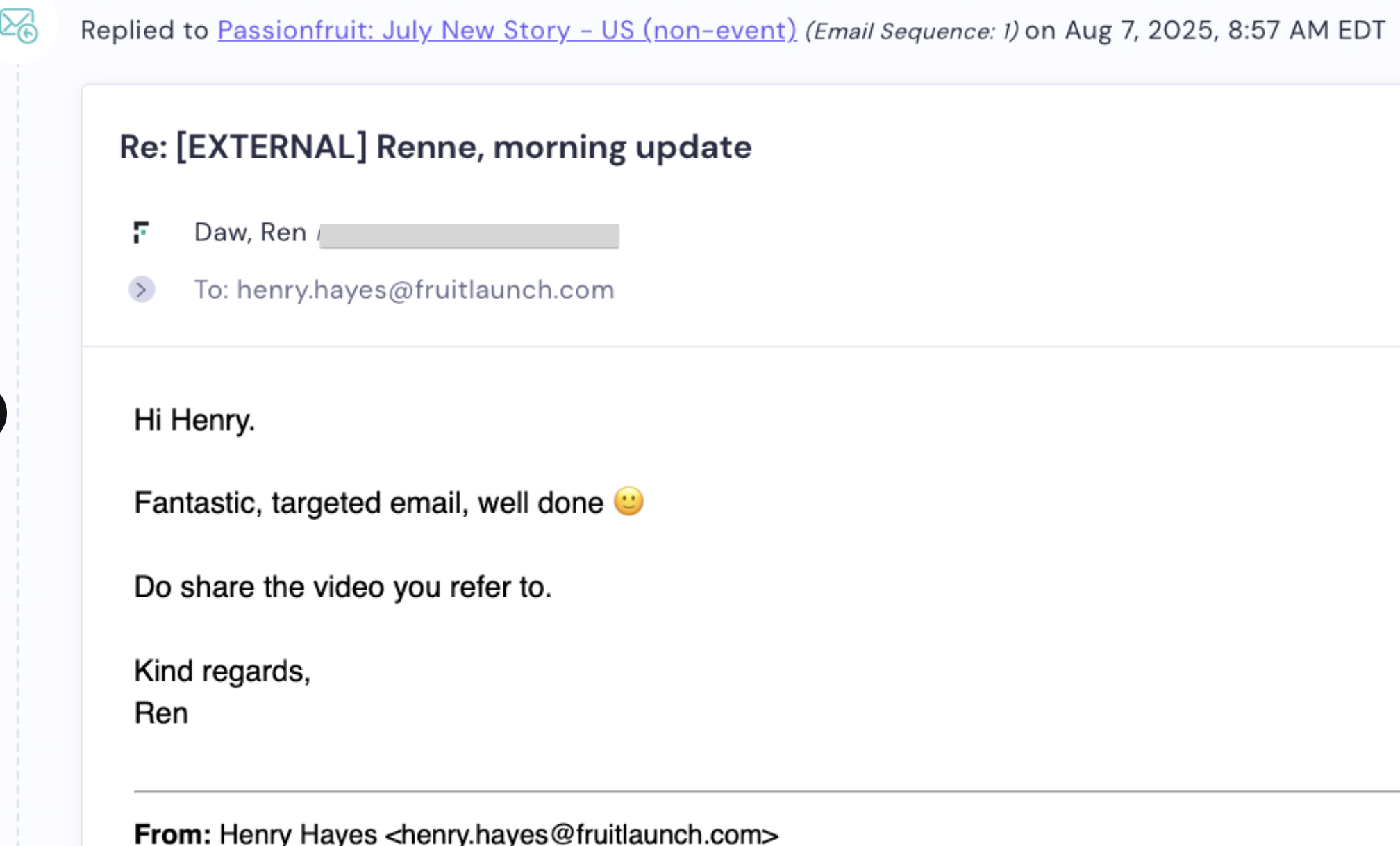Click the Hi Henry greeting line
1400x846 pixels.
point(194,420)
